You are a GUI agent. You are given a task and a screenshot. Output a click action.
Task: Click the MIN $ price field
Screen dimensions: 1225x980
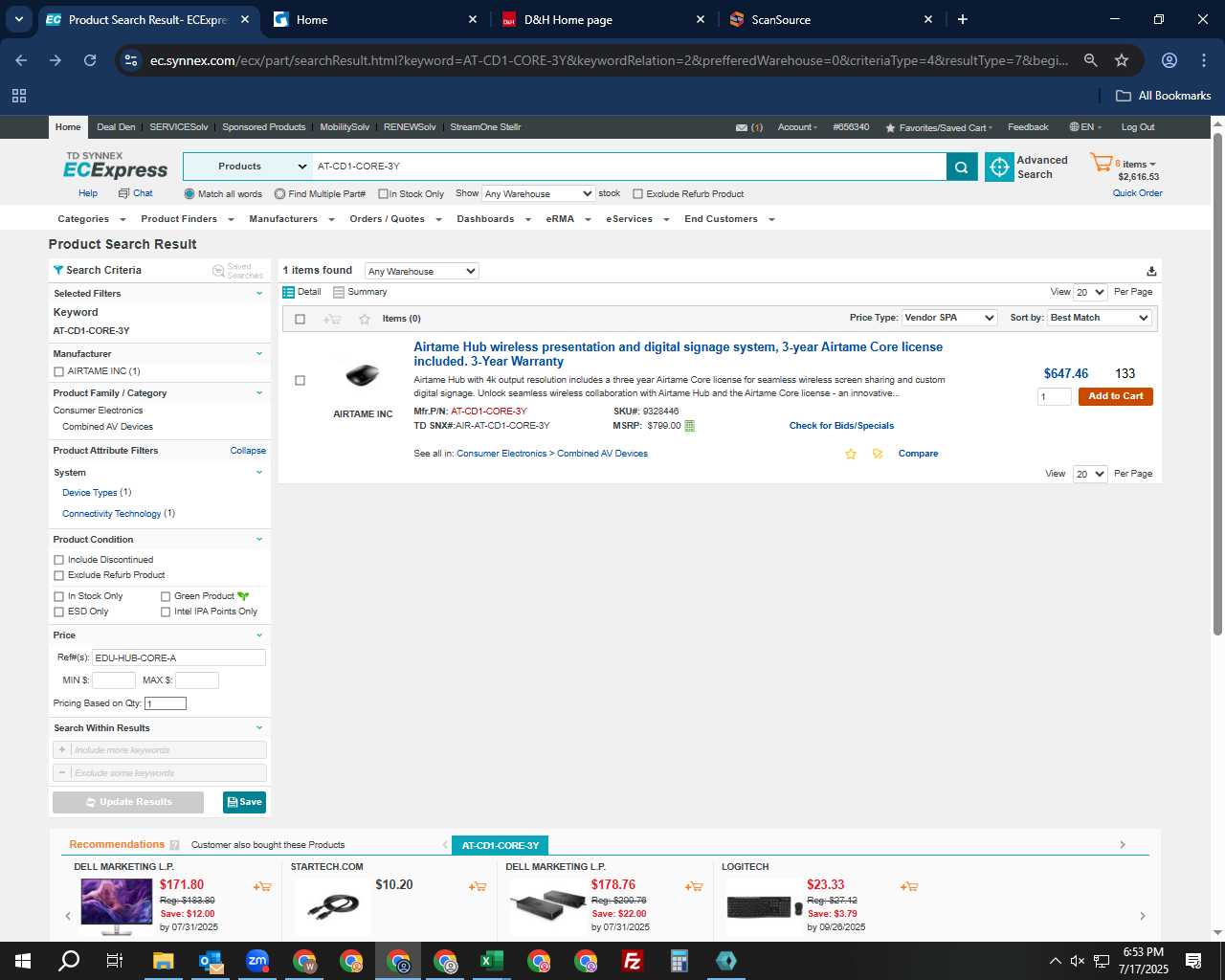tap(113, 680)
